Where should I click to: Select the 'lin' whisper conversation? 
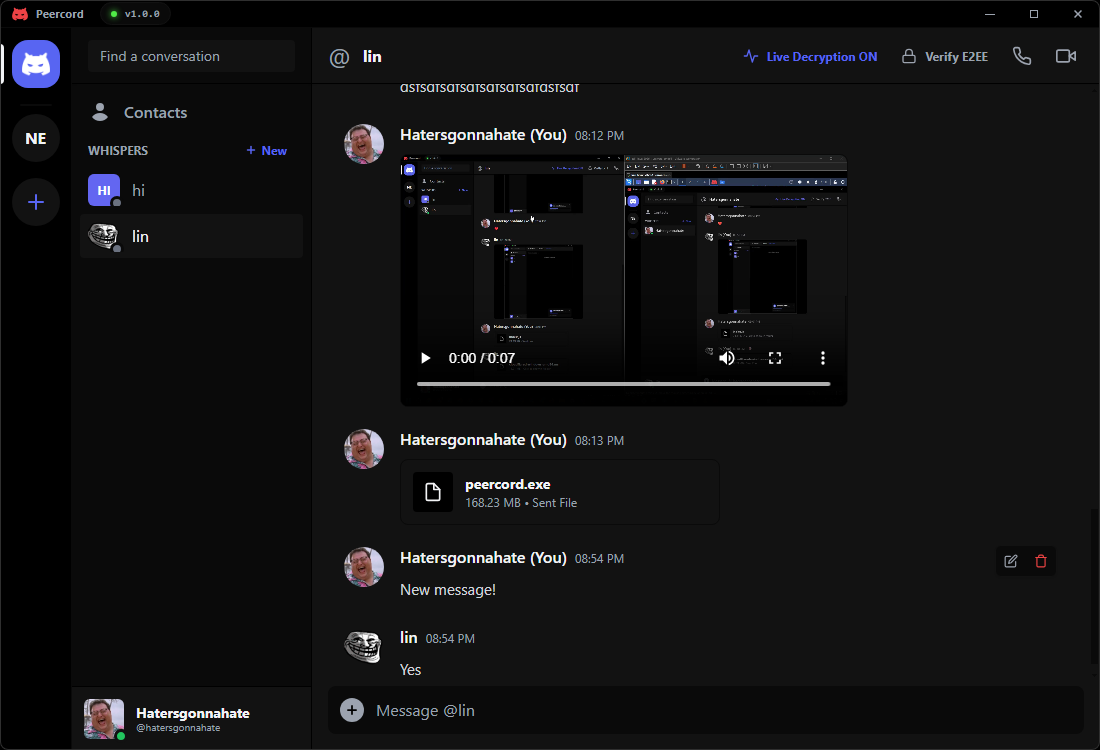[192, 236]
